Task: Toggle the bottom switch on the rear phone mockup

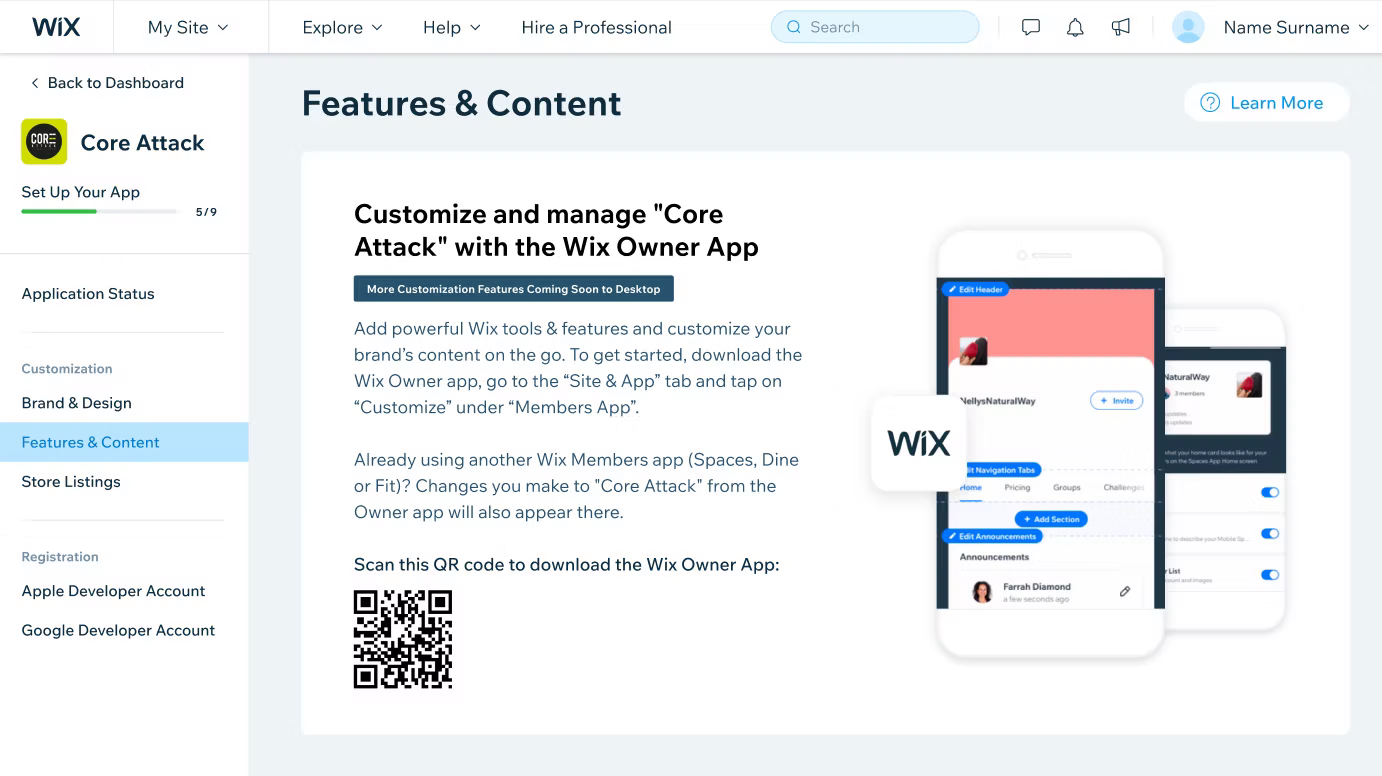Action: coord(1270,575)
